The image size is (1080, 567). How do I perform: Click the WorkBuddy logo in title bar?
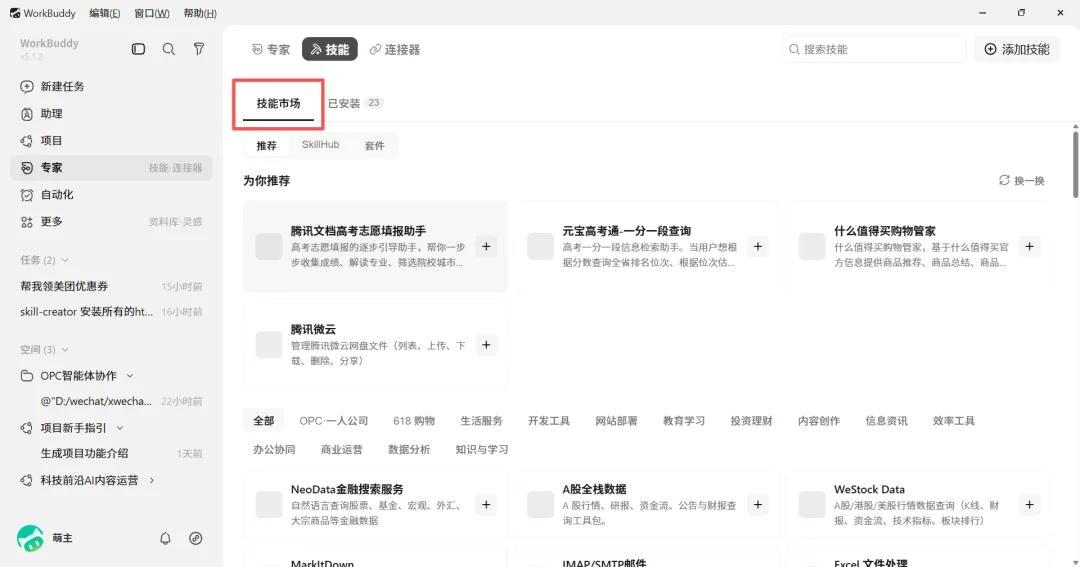(x=14, y=13)
